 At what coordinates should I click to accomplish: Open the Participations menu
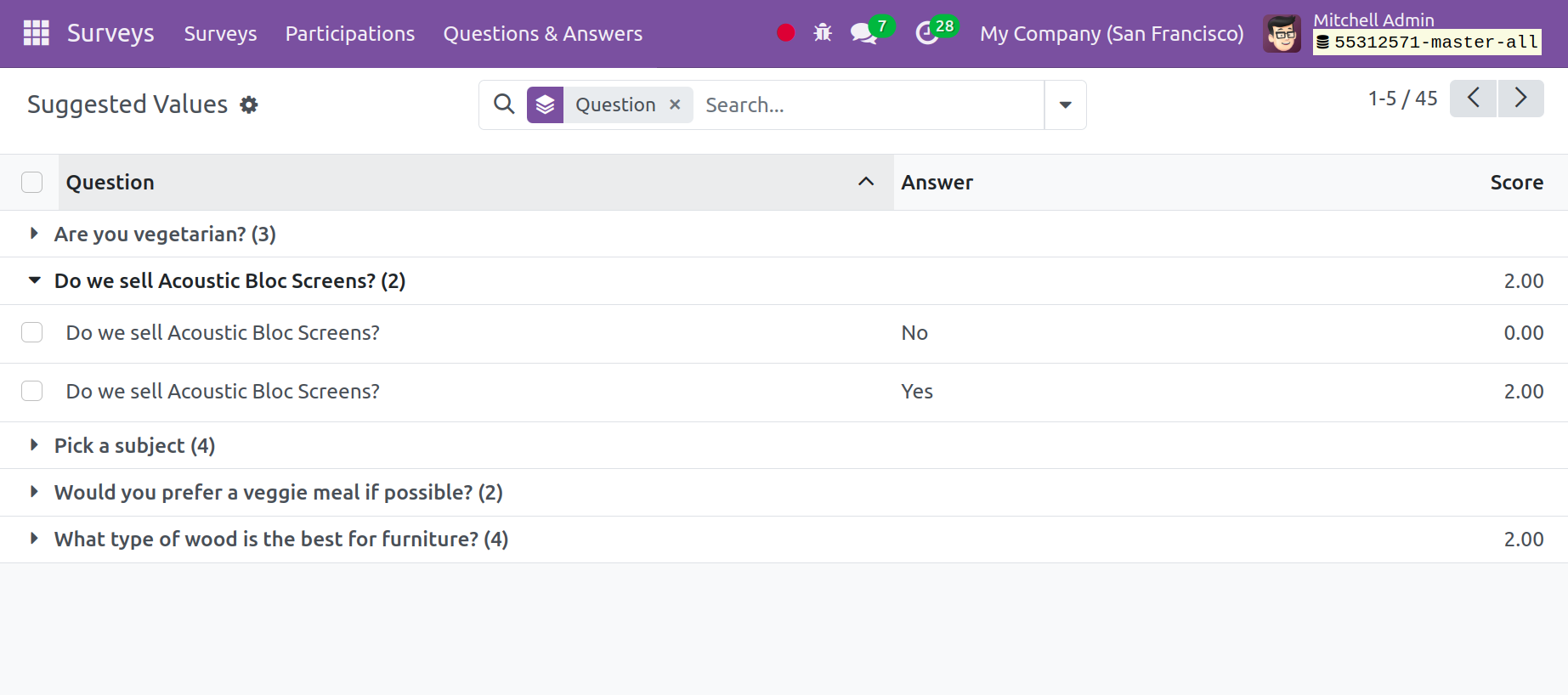[349, 34]
